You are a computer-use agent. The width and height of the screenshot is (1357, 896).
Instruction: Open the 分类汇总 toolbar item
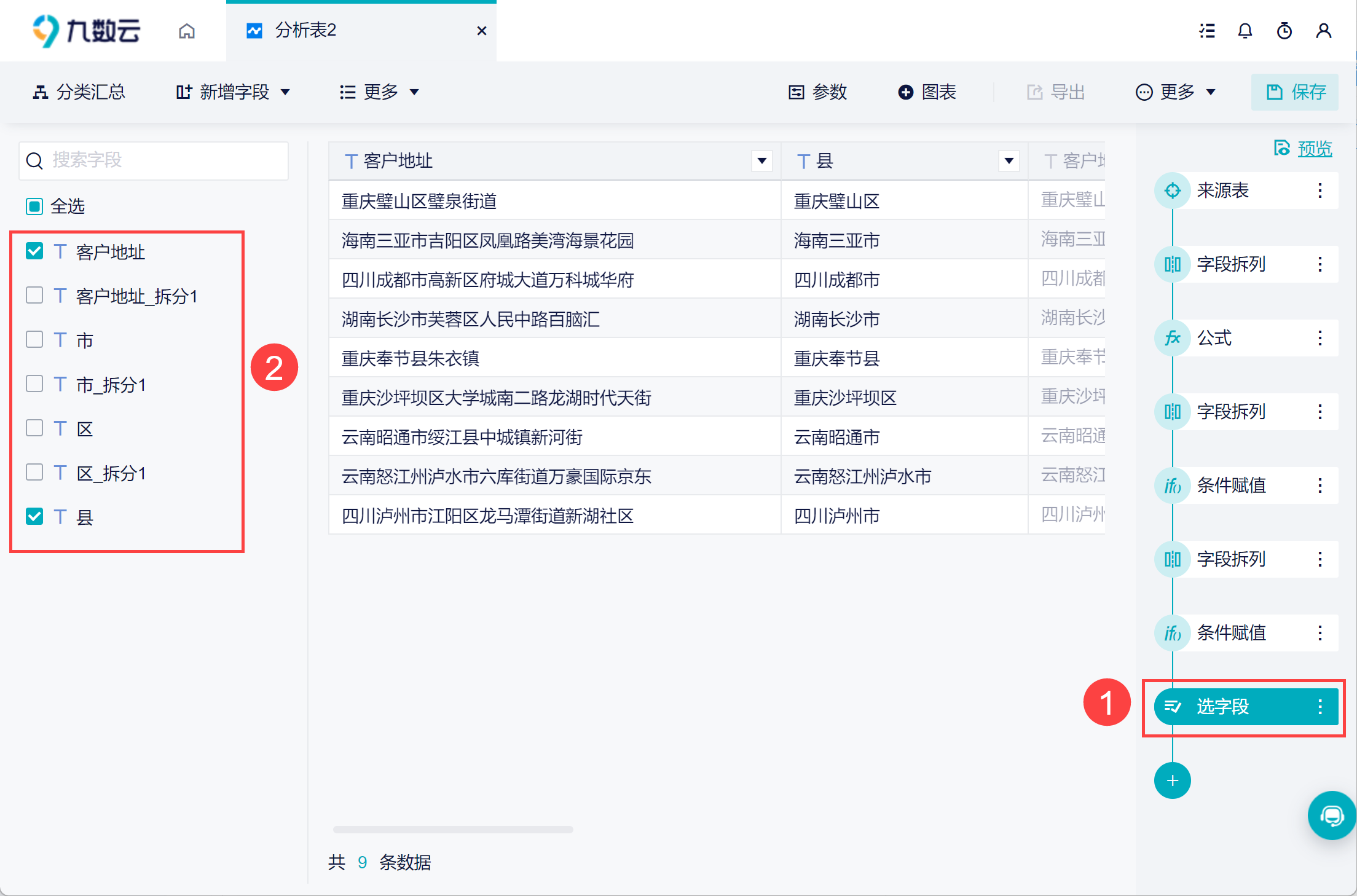click(79, 92)
